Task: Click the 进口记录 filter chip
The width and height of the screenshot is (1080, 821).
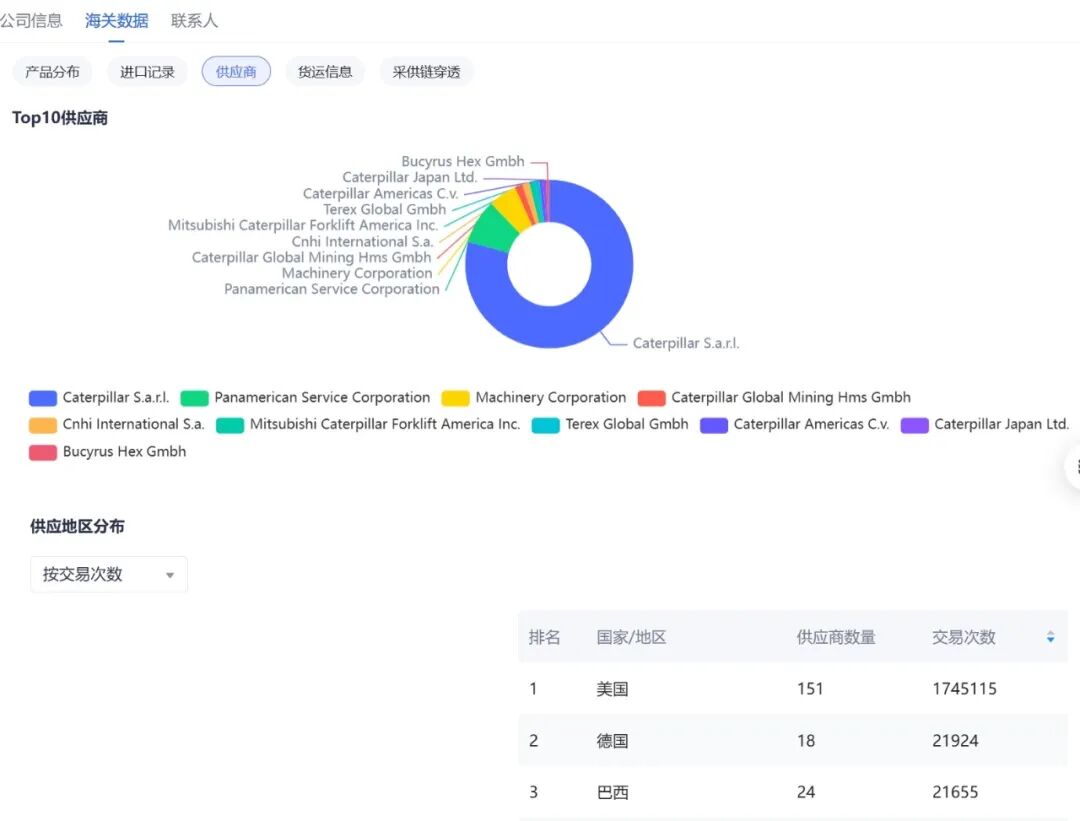Action: (x=146, y=71)
